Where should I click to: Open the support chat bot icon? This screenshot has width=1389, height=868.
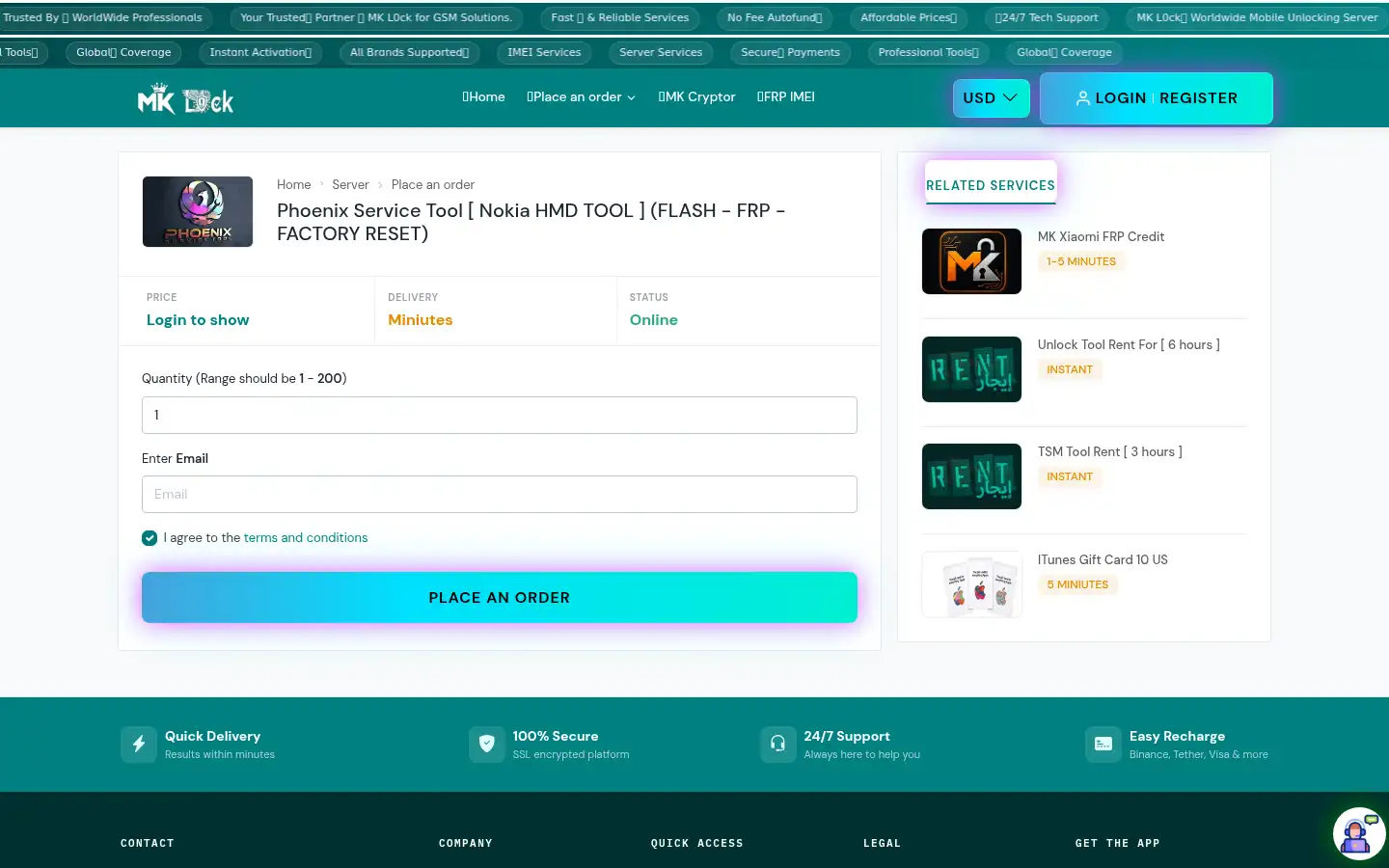pyautogui.click(x=1358, y=833)
